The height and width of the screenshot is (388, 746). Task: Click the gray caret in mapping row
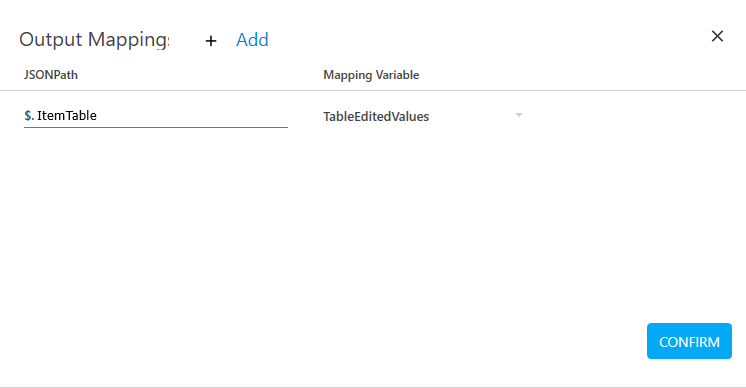[519, 115]
